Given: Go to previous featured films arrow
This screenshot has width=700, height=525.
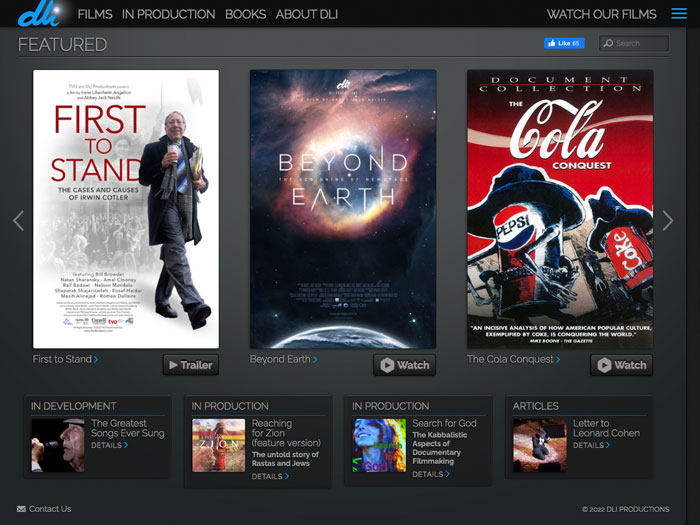Looking at the screenshot, I should [17, 221].
